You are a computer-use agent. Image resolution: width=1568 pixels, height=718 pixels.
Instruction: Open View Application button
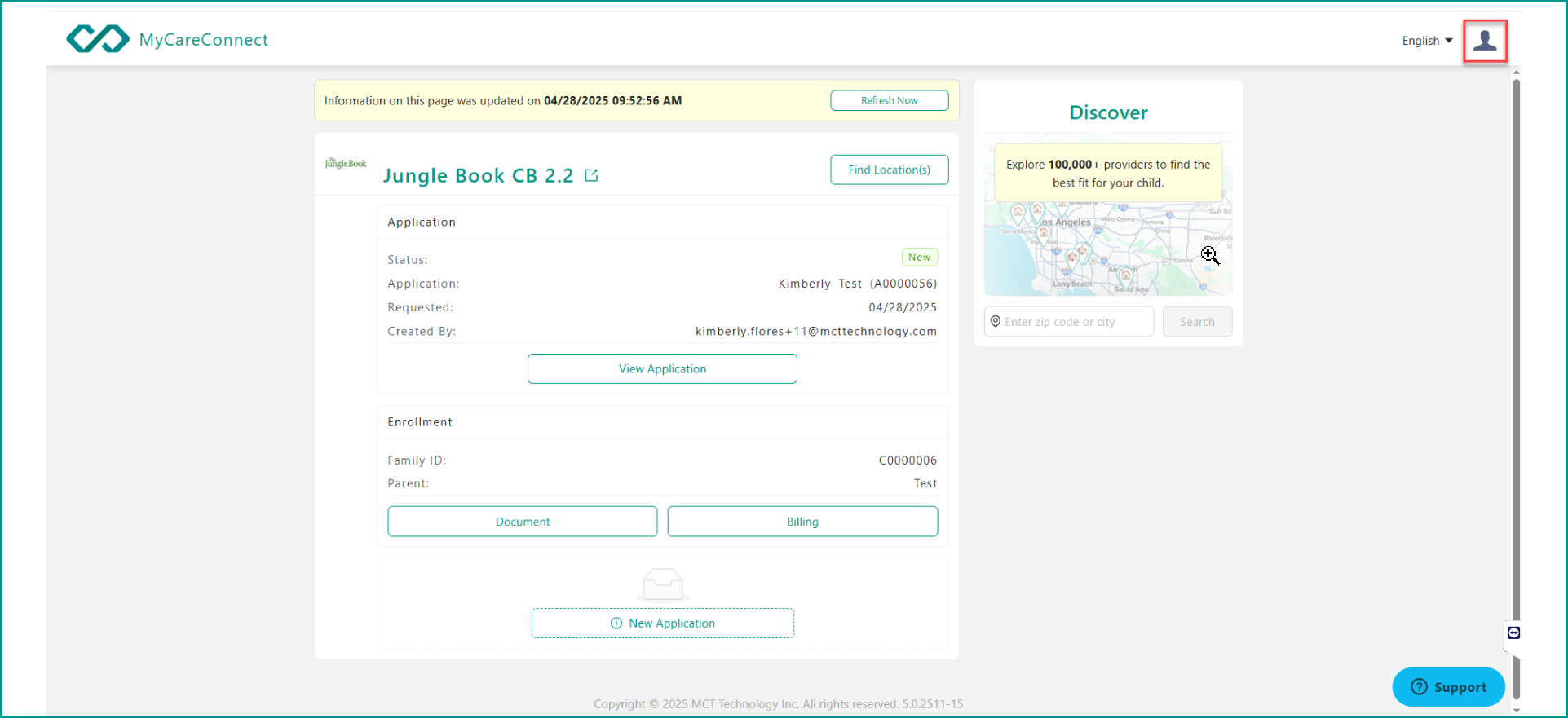click(662, 368)
